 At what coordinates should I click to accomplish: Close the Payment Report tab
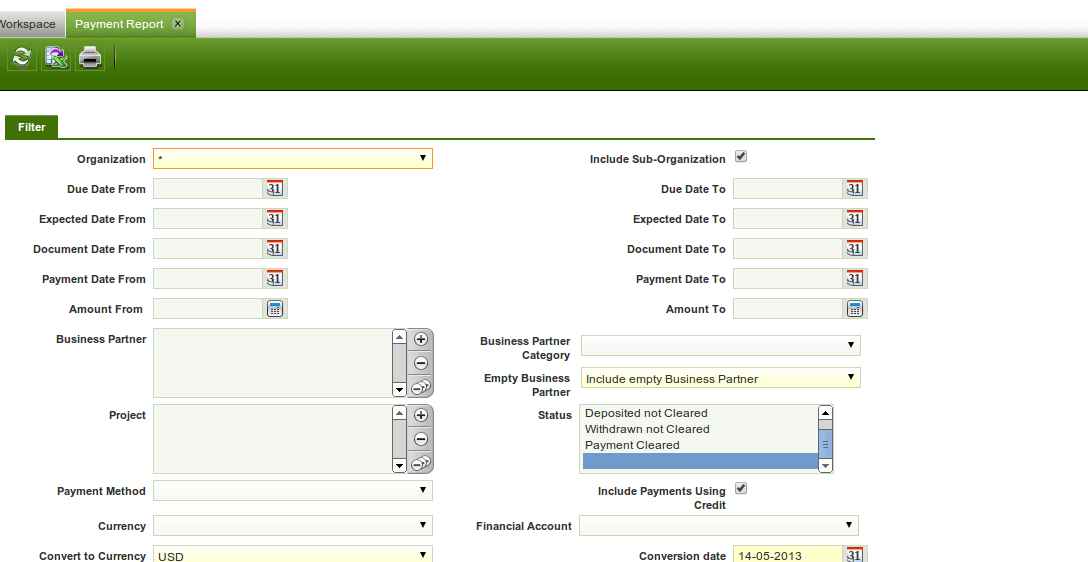coord(178,24)
